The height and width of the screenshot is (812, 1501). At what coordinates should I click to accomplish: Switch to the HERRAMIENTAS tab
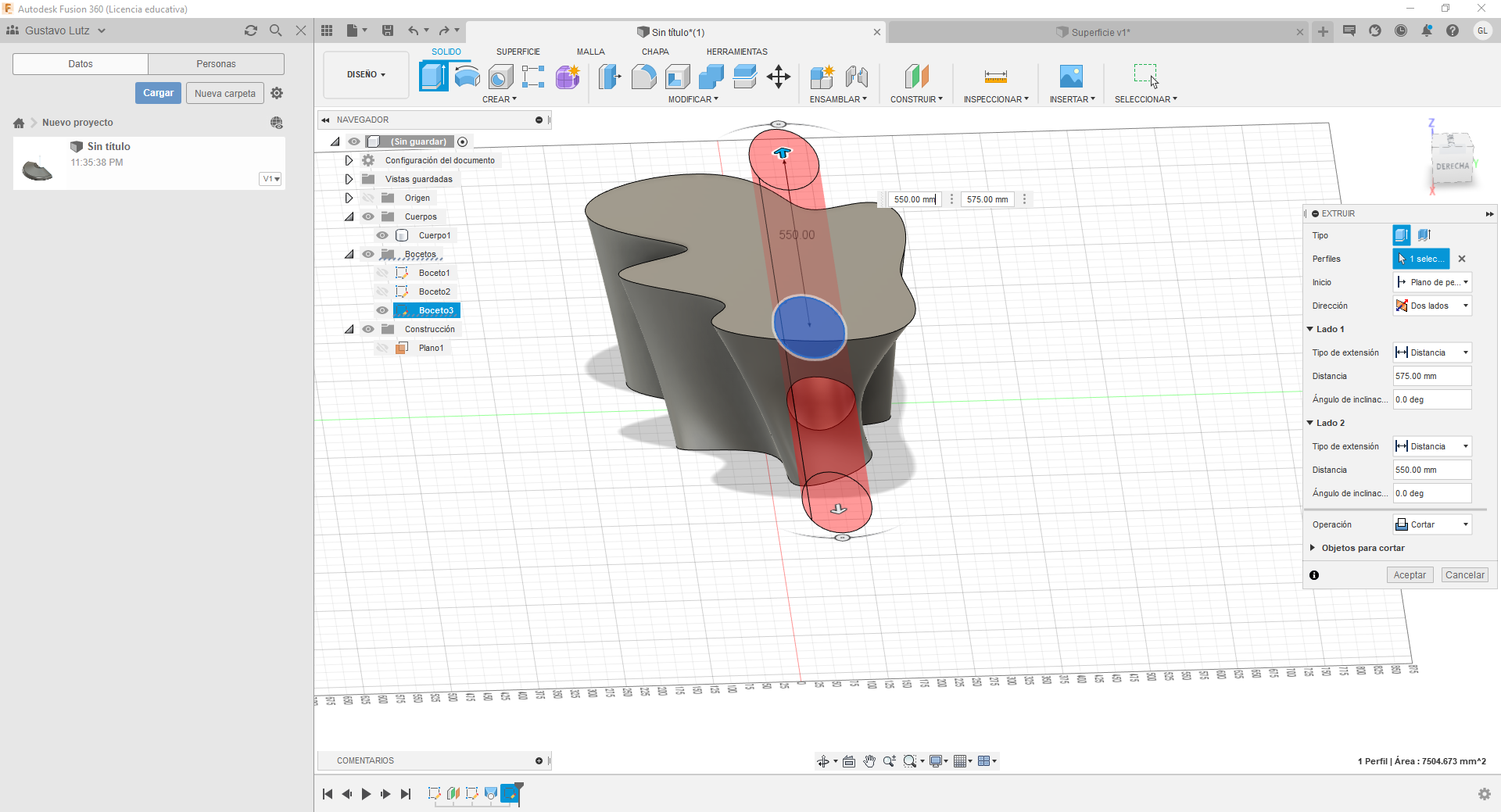tap(736, 52)
